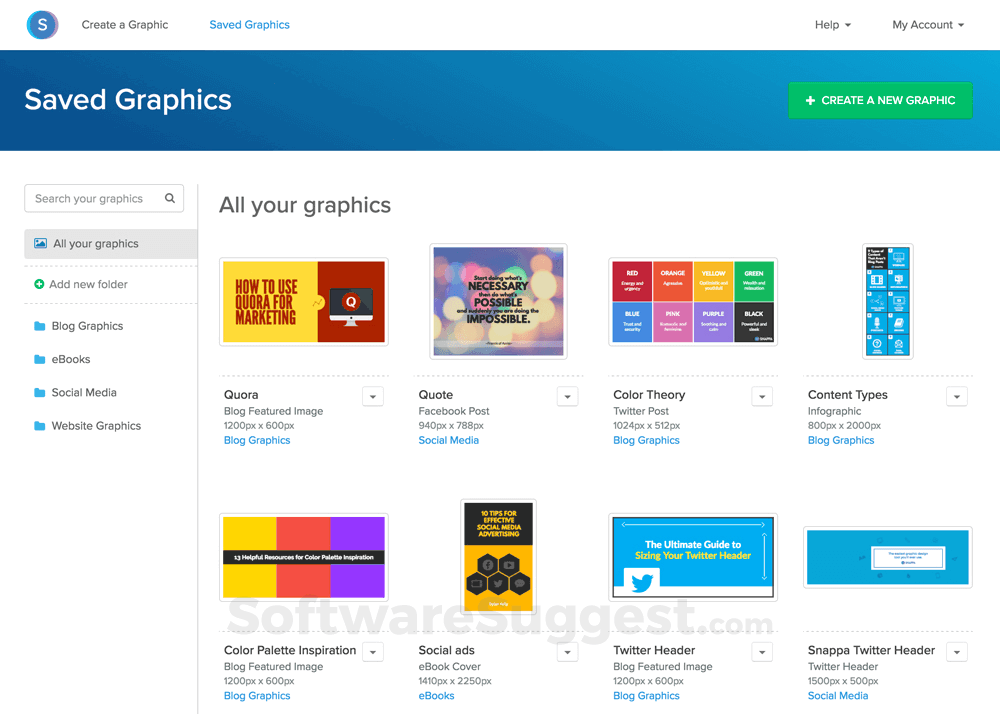This screenshot has width=1000, height=714.
Task: Expand the My Account menu
Action: 927,24
